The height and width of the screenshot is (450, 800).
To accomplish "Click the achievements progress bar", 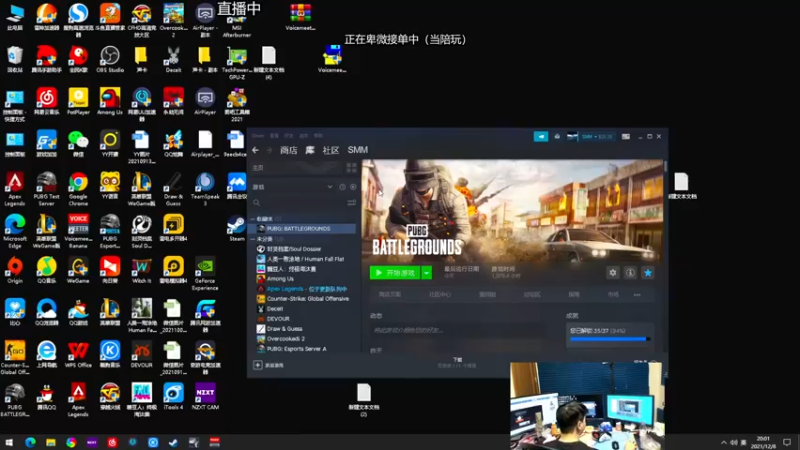I will click(609, 339).
